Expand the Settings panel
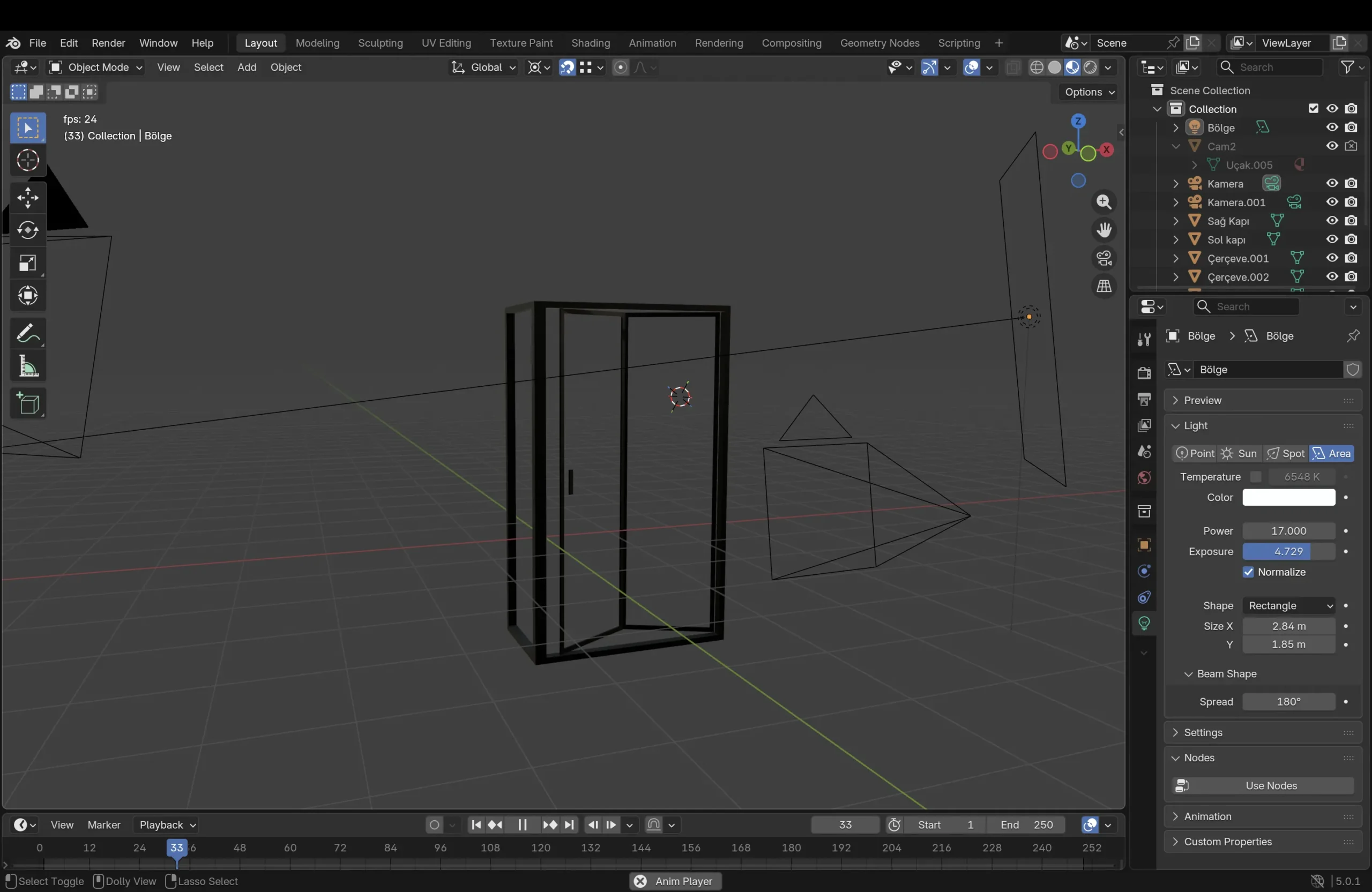1372x892 pixels. click(x=1203, y=732)
